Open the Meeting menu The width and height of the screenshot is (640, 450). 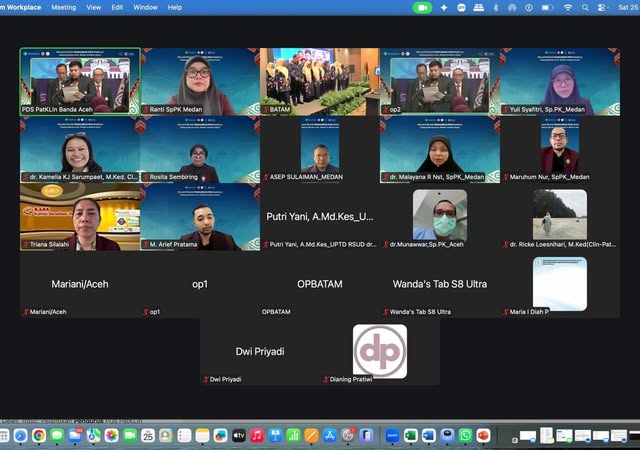tap(64, 7)
